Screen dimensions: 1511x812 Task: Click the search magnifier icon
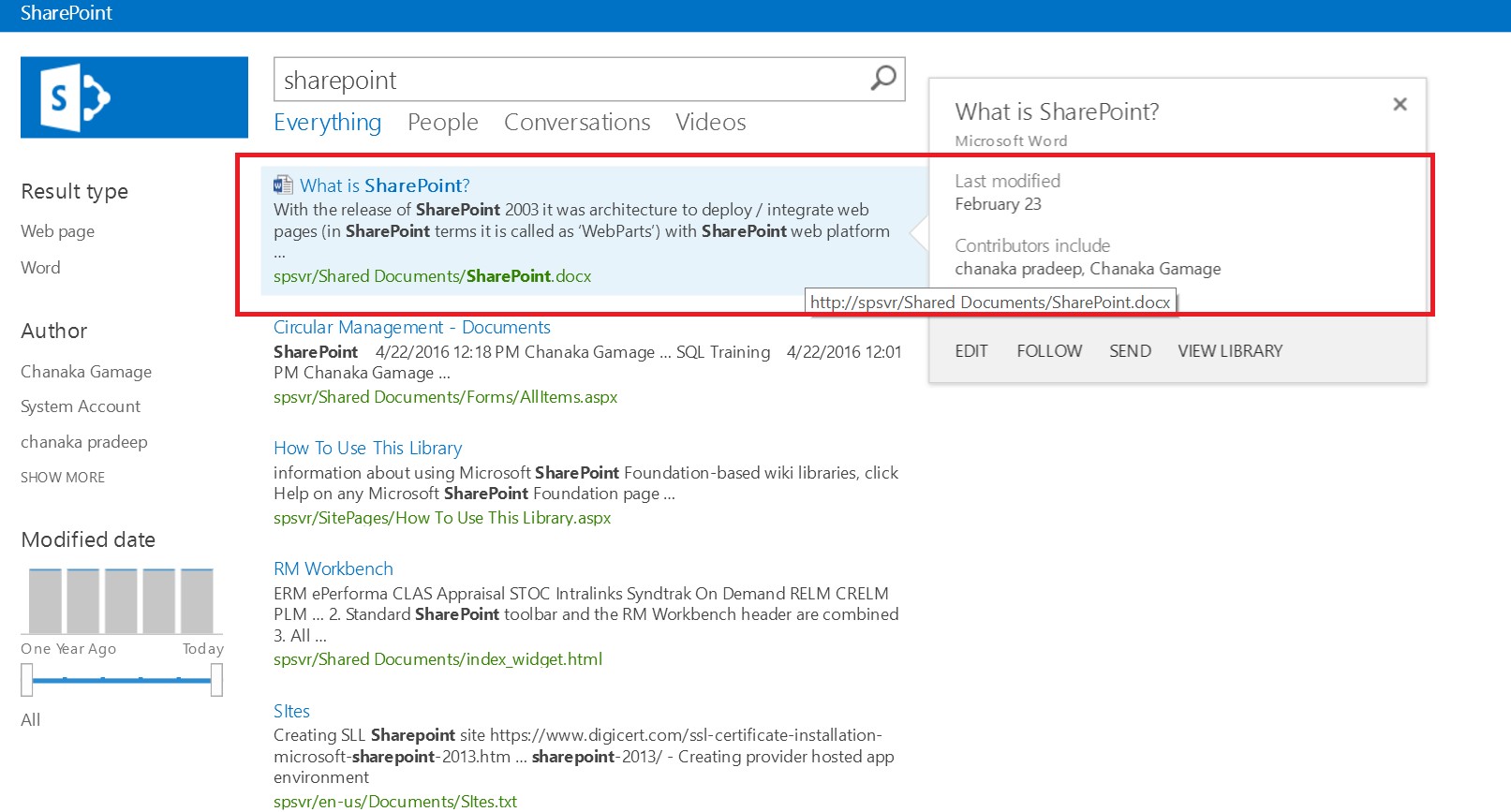[x=883, y=79]
